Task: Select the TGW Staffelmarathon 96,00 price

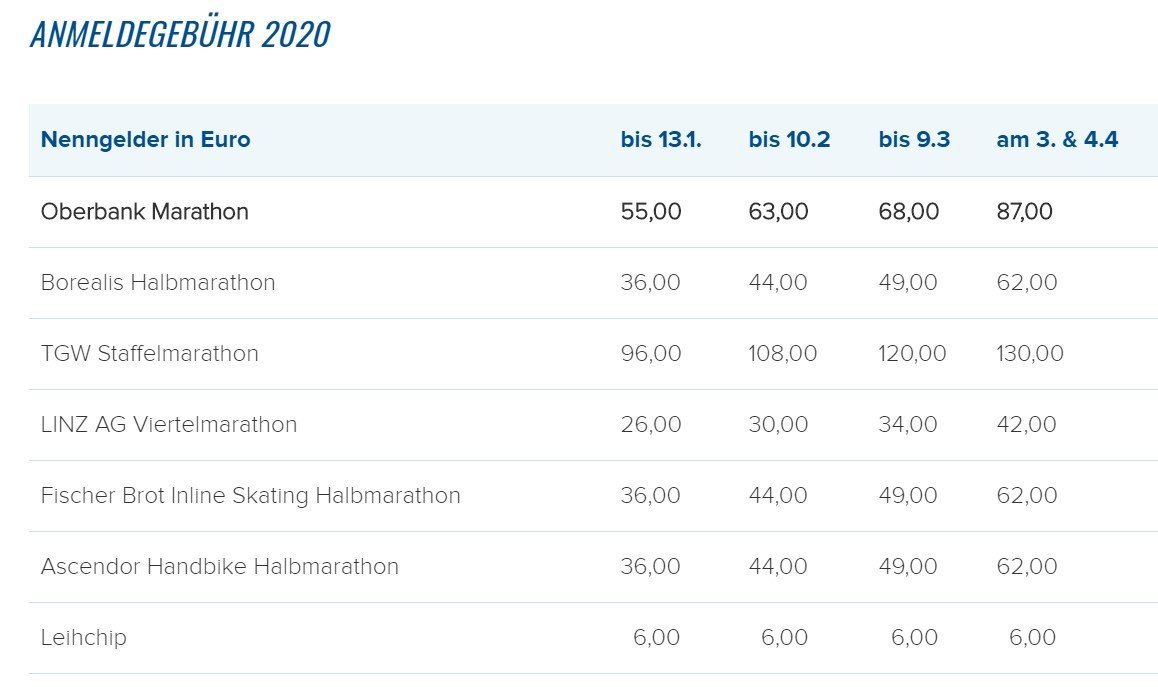Action: click(x=651, y=354)
